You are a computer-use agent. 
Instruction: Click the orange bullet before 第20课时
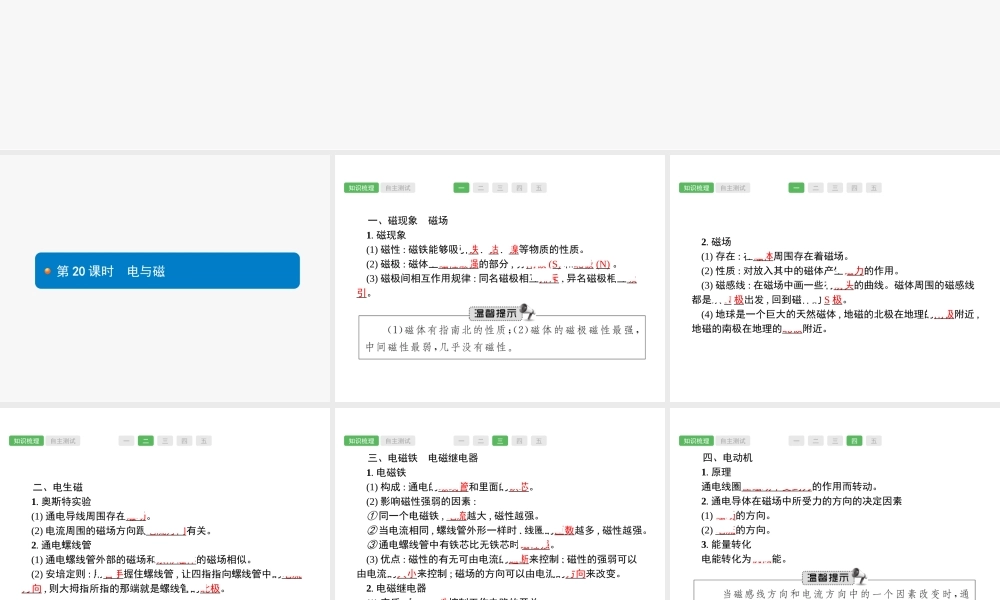pos(46,271)
